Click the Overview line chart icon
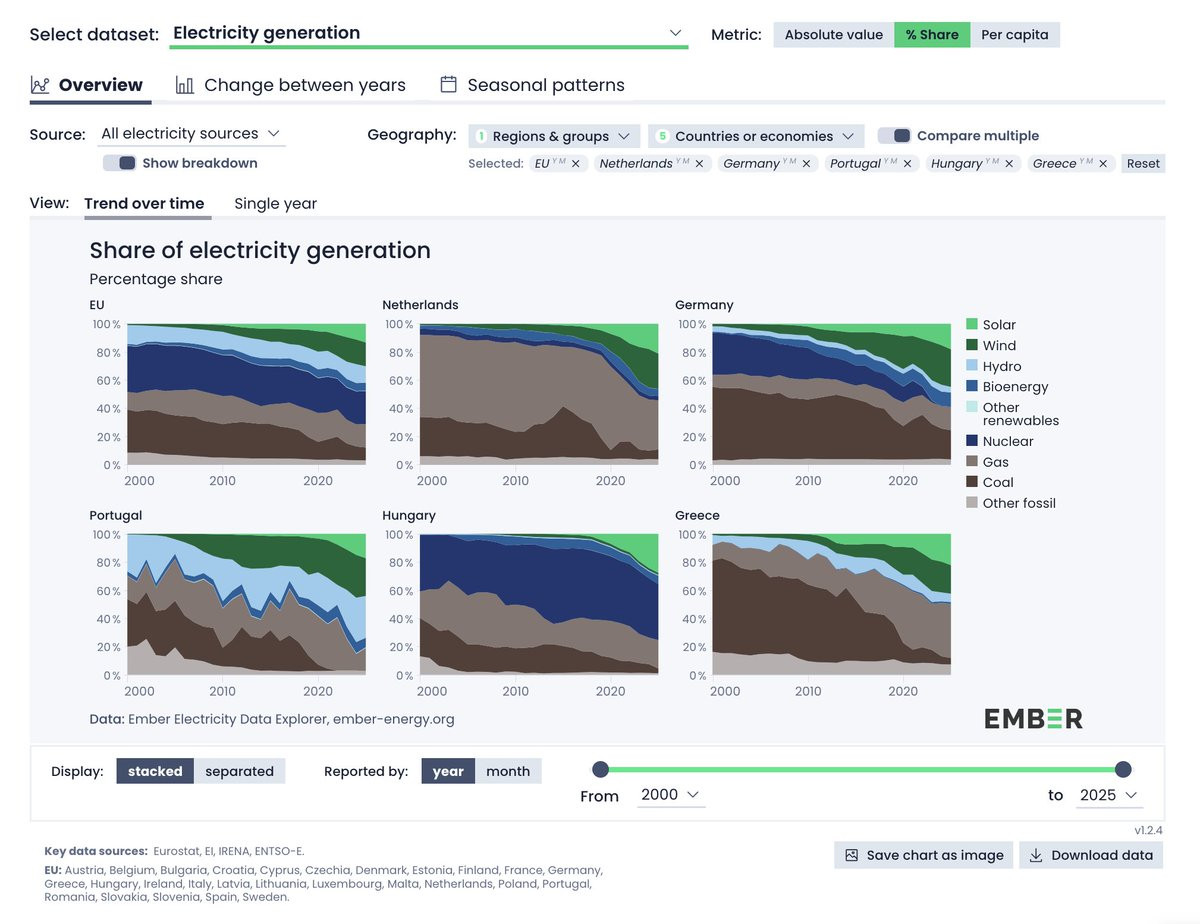Viewport: 1200px width, 924px height. pos(40,85)
